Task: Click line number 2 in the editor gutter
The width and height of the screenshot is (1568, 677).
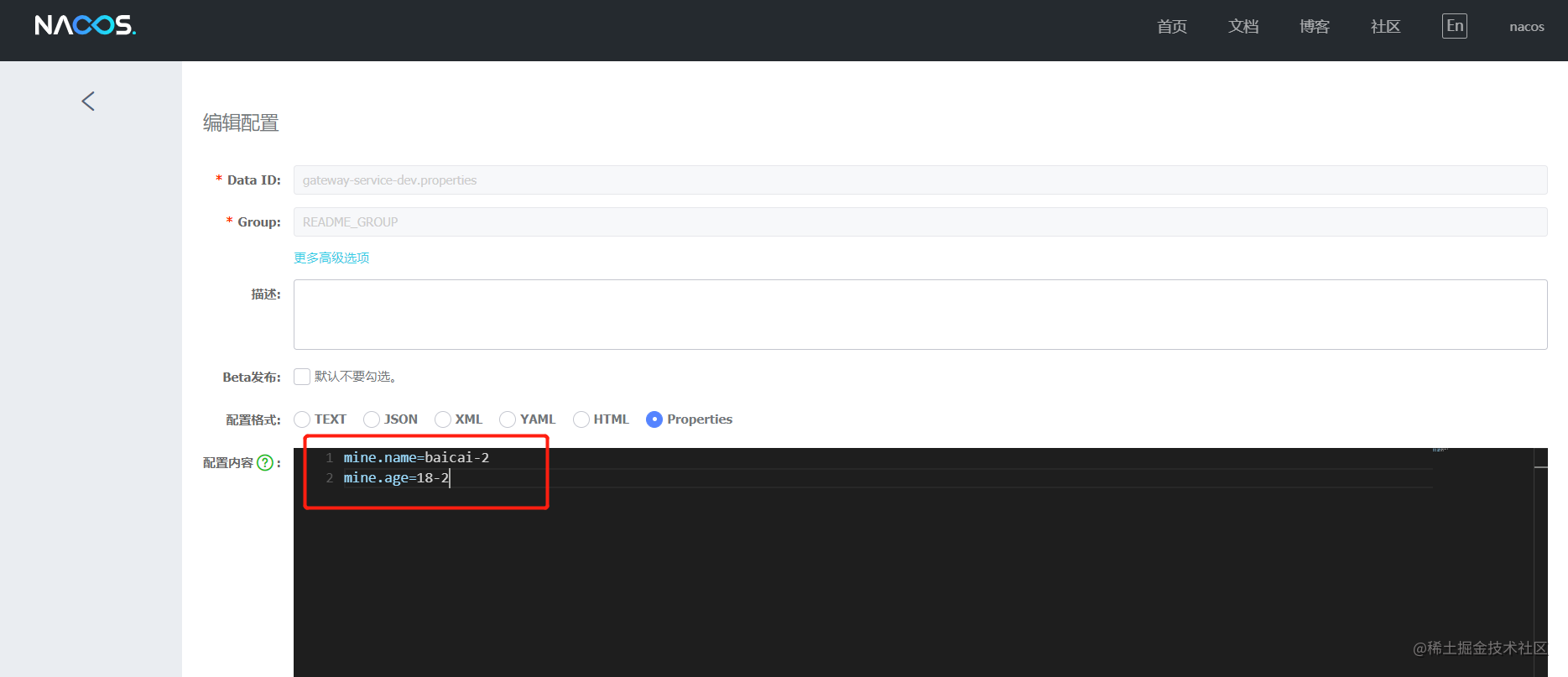Action: point(330,478)
